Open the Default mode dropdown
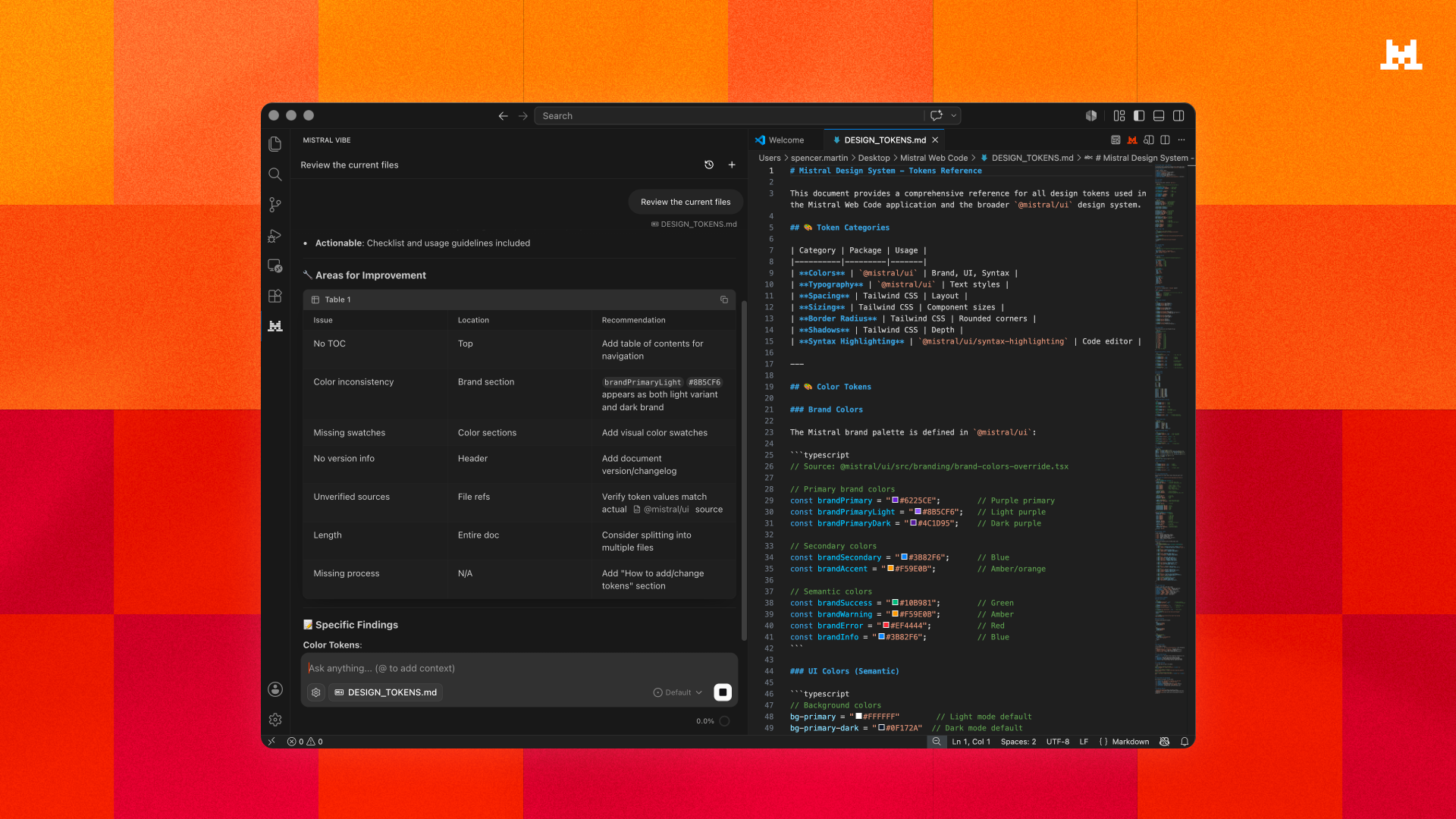The height and width of the screenshot is (819, 1456). pos(678,692)
